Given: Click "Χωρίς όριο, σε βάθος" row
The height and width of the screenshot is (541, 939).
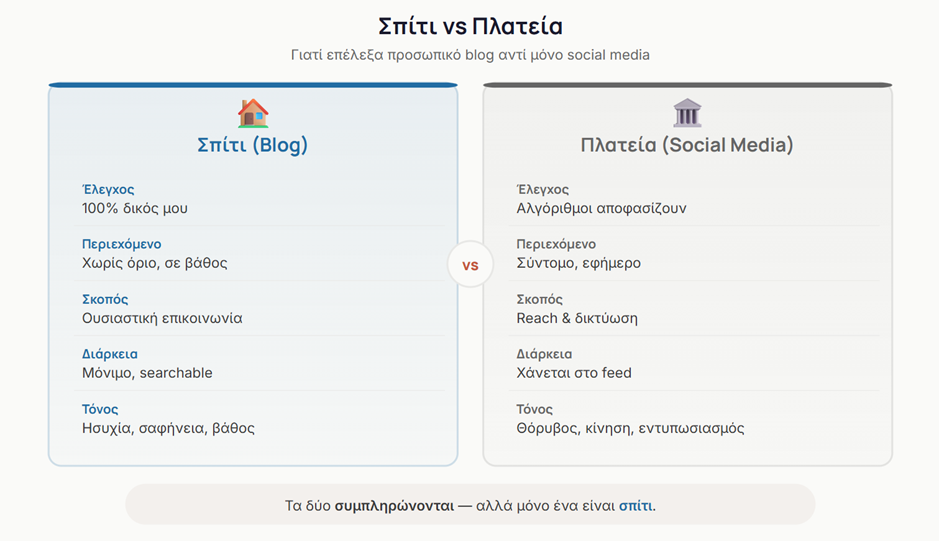Looking at the screenshot, I should (x=155, y=263).
